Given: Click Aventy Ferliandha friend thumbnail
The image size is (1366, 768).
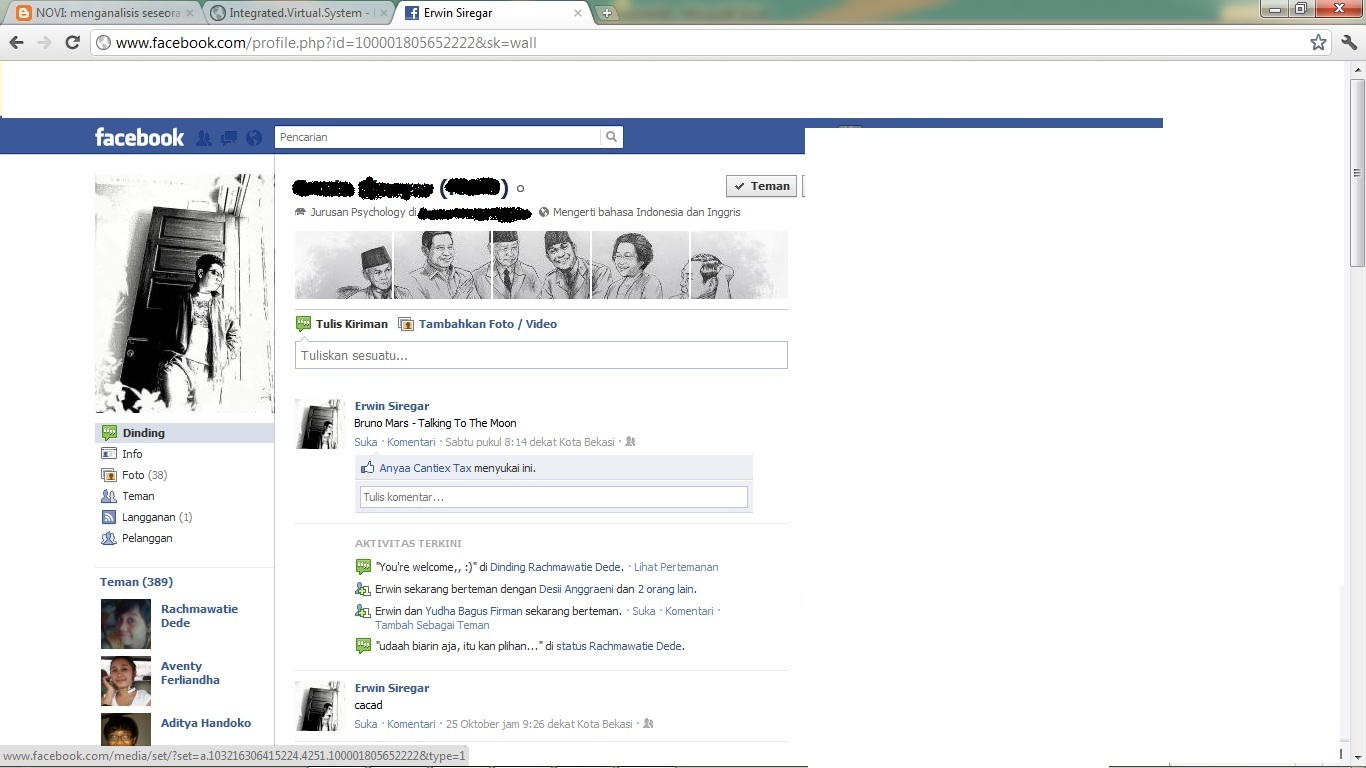Looking at the screenshot, I should [x=126, y=681].
